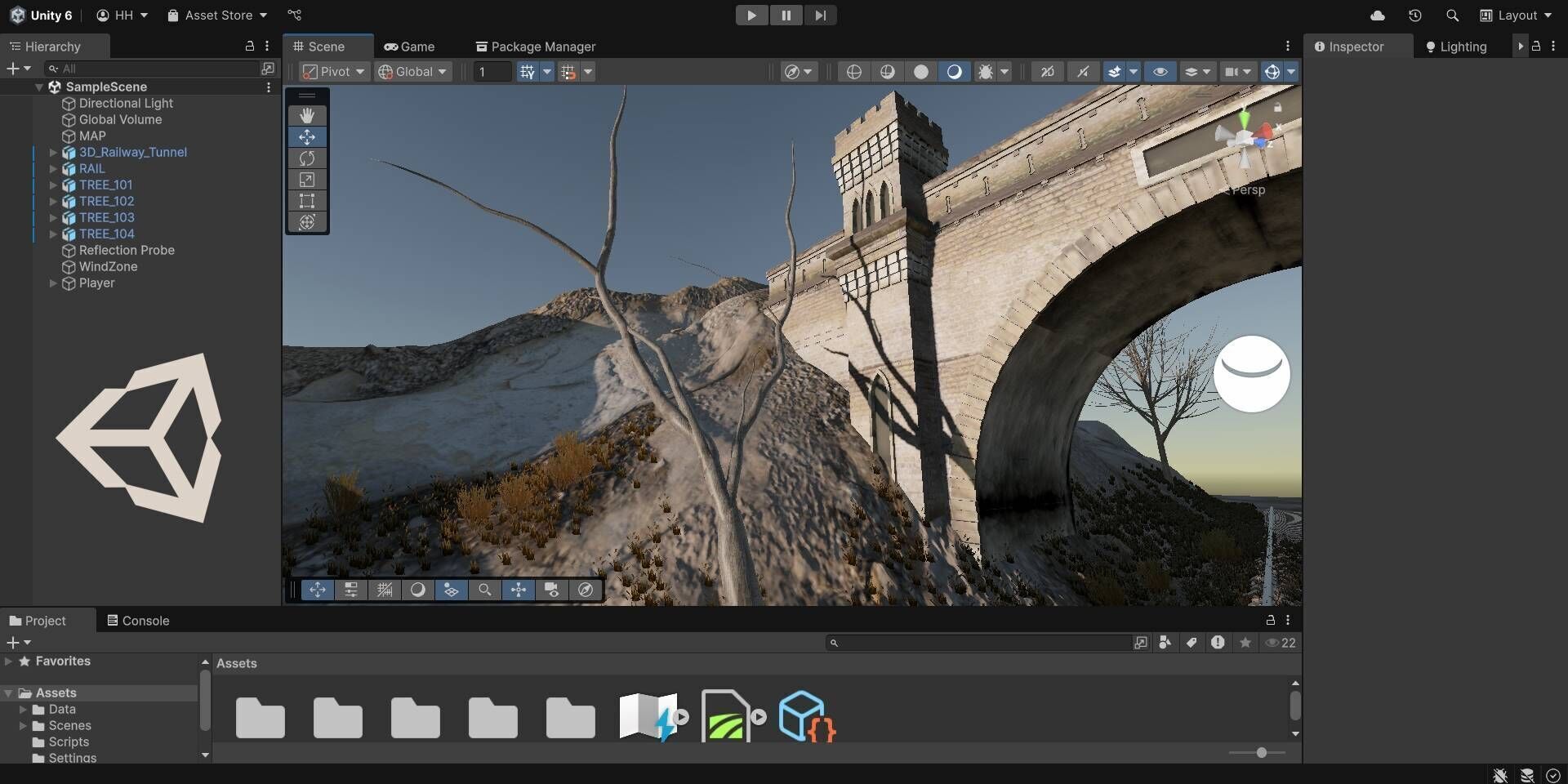Open the scene view more options menu

[1288, 47]
